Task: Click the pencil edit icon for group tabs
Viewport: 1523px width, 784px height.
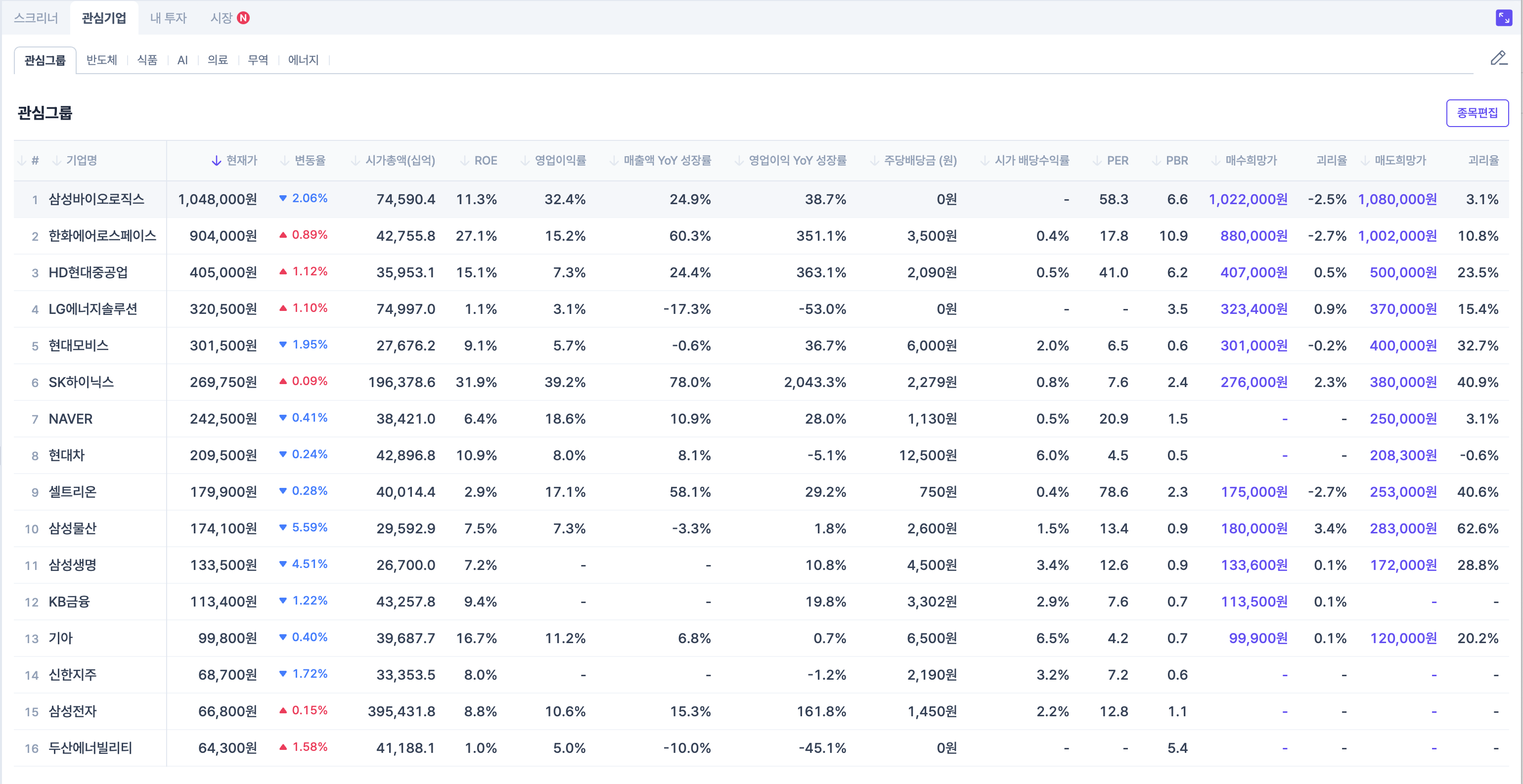Action: [1498, 58]
